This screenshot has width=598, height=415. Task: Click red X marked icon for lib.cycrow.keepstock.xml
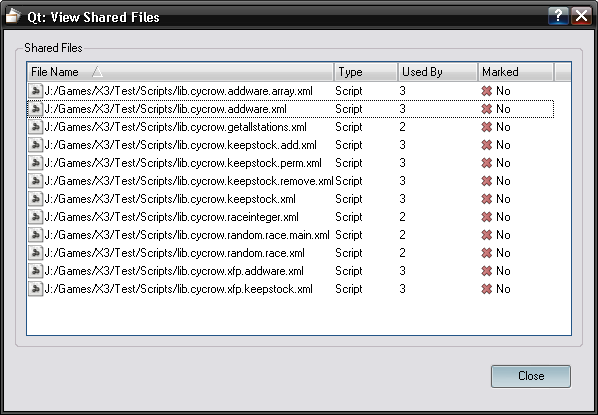pos(487,199)
